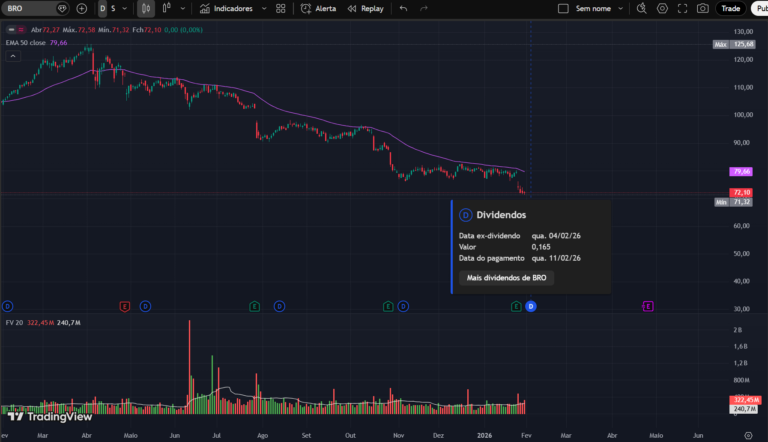Click the diamond icon beside the BRO symbol
This screenshot has height=442, width=768.
coord(62,8)
